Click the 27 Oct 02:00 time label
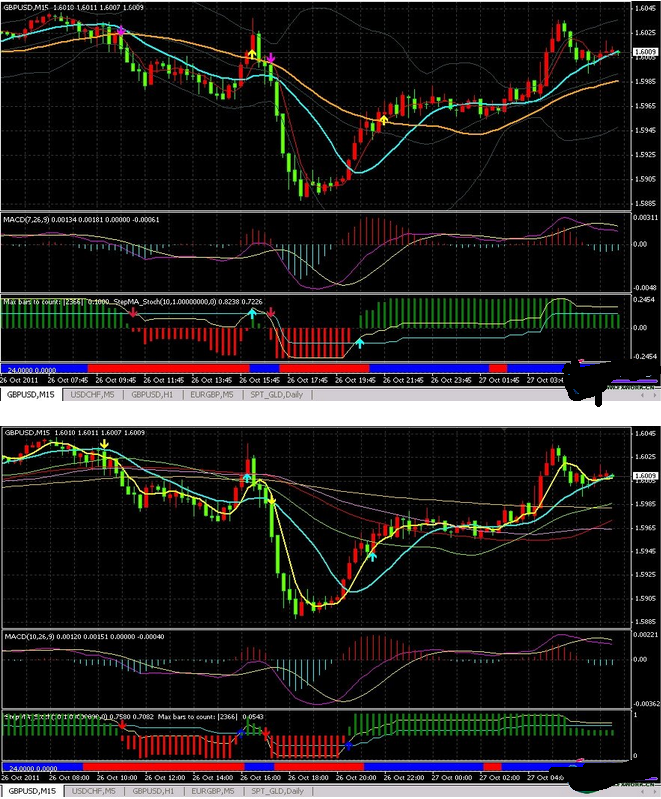The height and width of the screenshot is (799, 661). (499, 778)
